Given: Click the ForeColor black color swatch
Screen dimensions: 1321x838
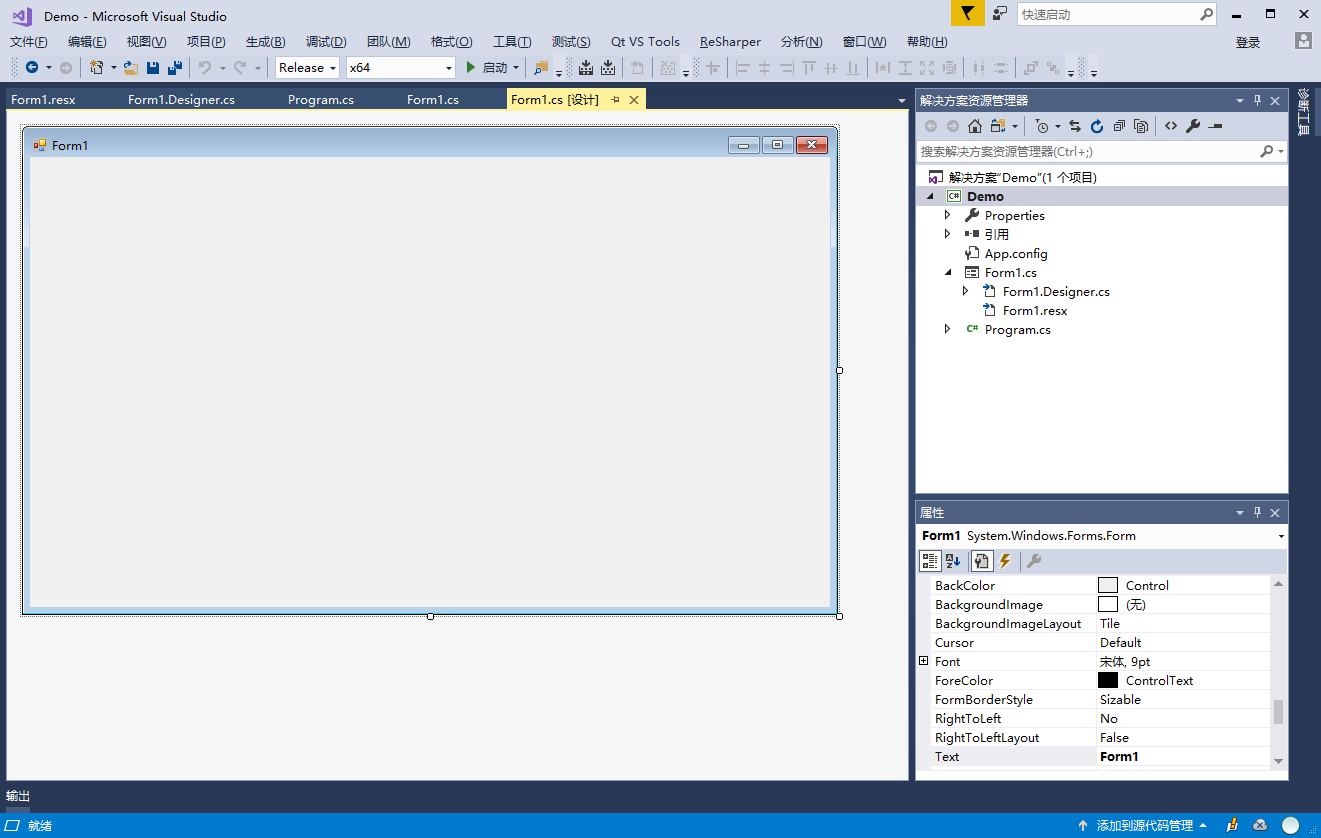Looking at the screenshot, I should pos(1108,680).
